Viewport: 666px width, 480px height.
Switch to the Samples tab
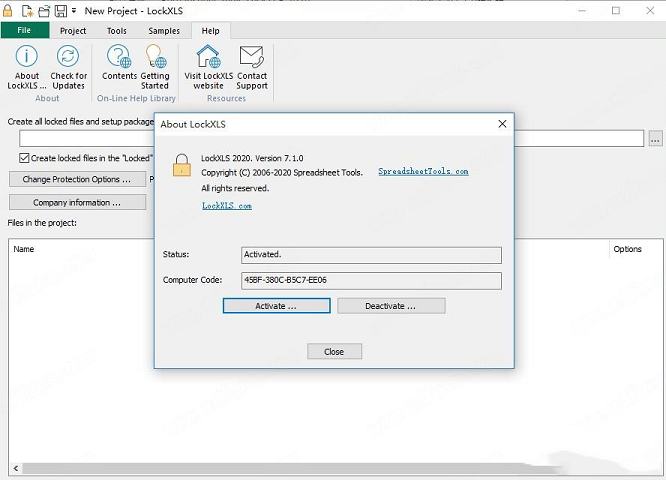pyautogui.click(x=164, y=31)
